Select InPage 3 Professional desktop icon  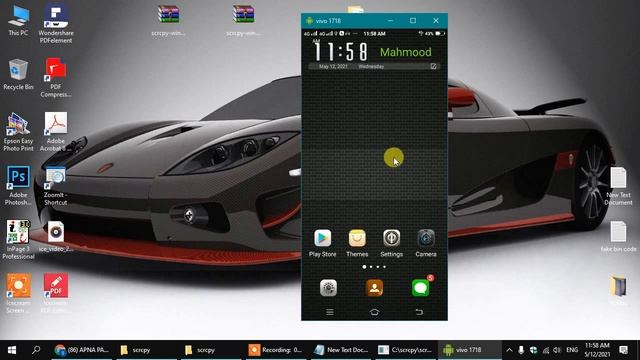[18, 240]
